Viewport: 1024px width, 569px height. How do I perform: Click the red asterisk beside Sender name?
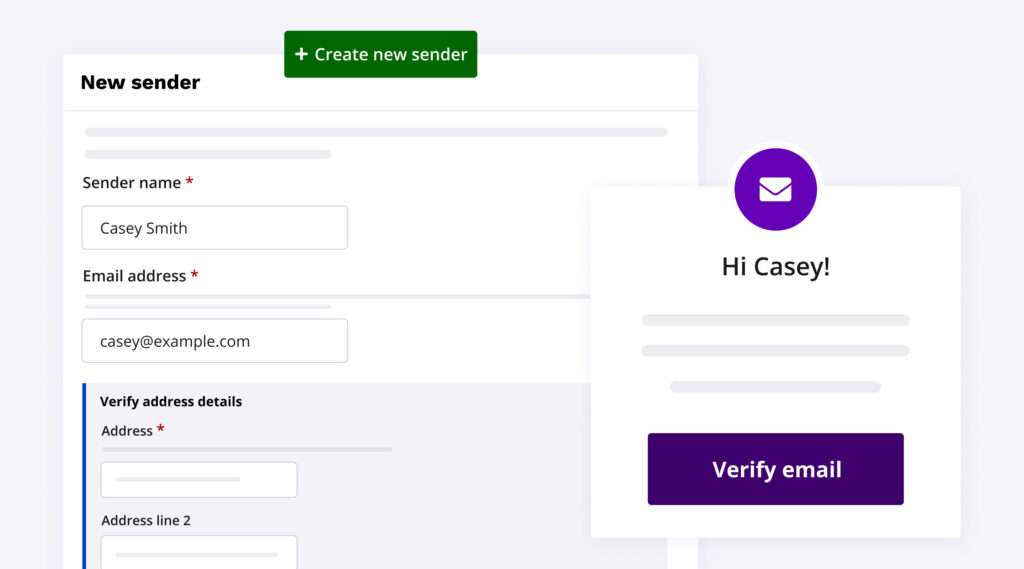coord(190,182)
